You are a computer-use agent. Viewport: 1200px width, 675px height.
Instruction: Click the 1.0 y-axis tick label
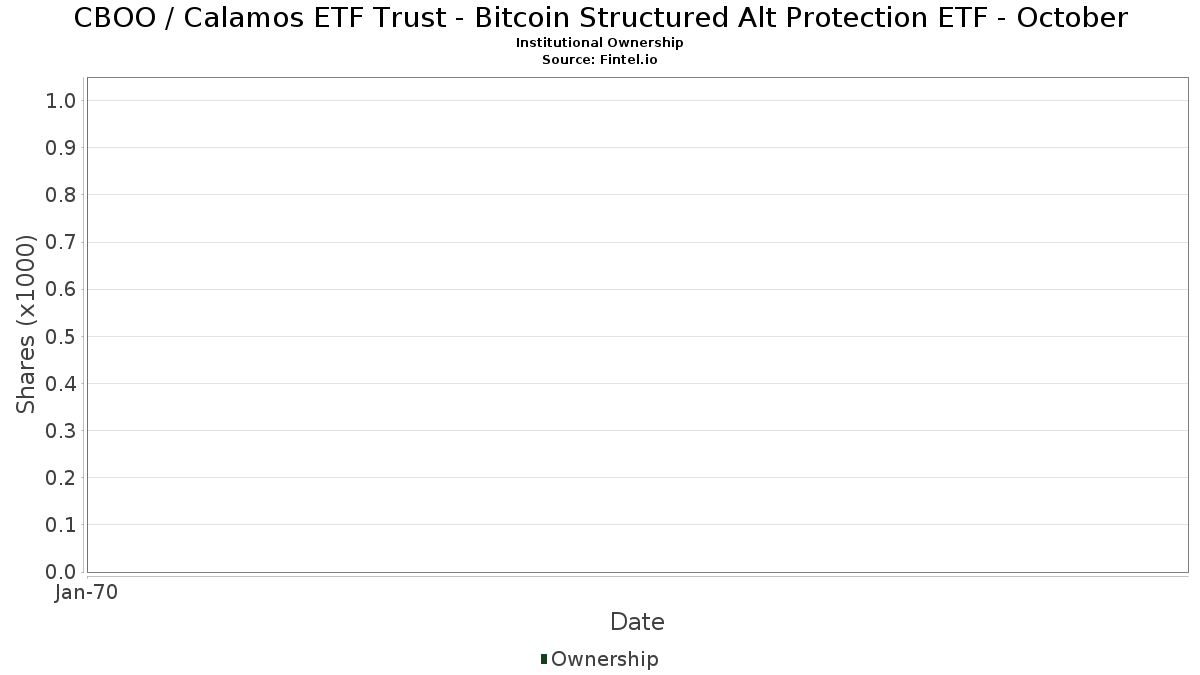[61, 100]
